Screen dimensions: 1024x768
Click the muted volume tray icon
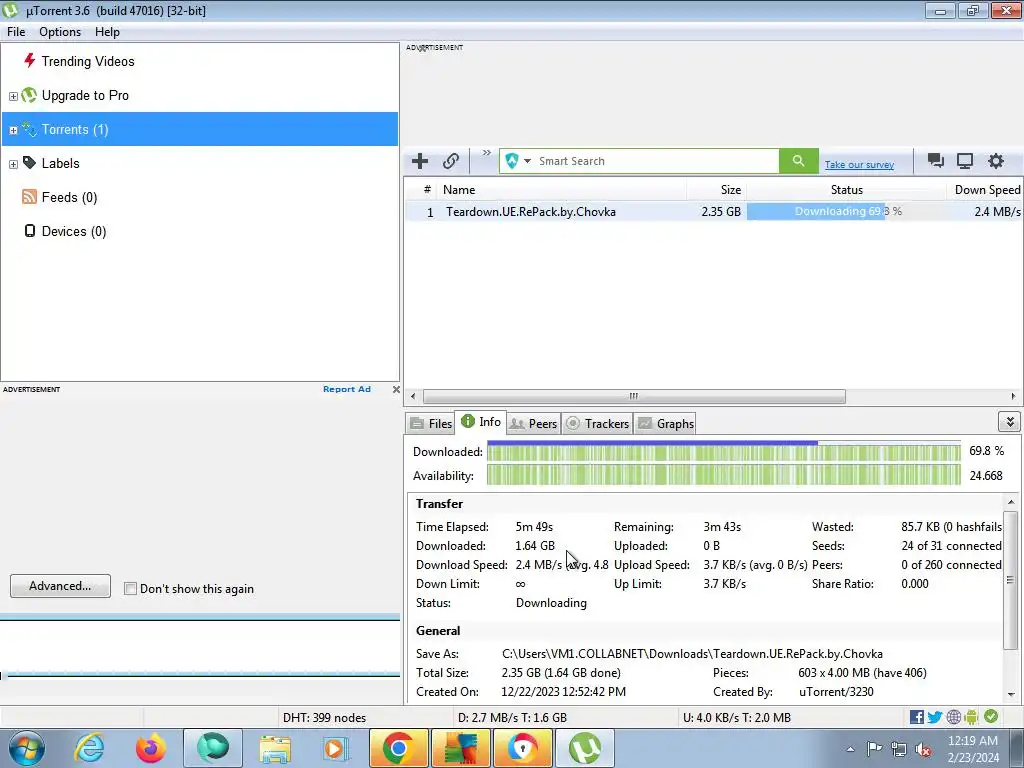(923, 749)
